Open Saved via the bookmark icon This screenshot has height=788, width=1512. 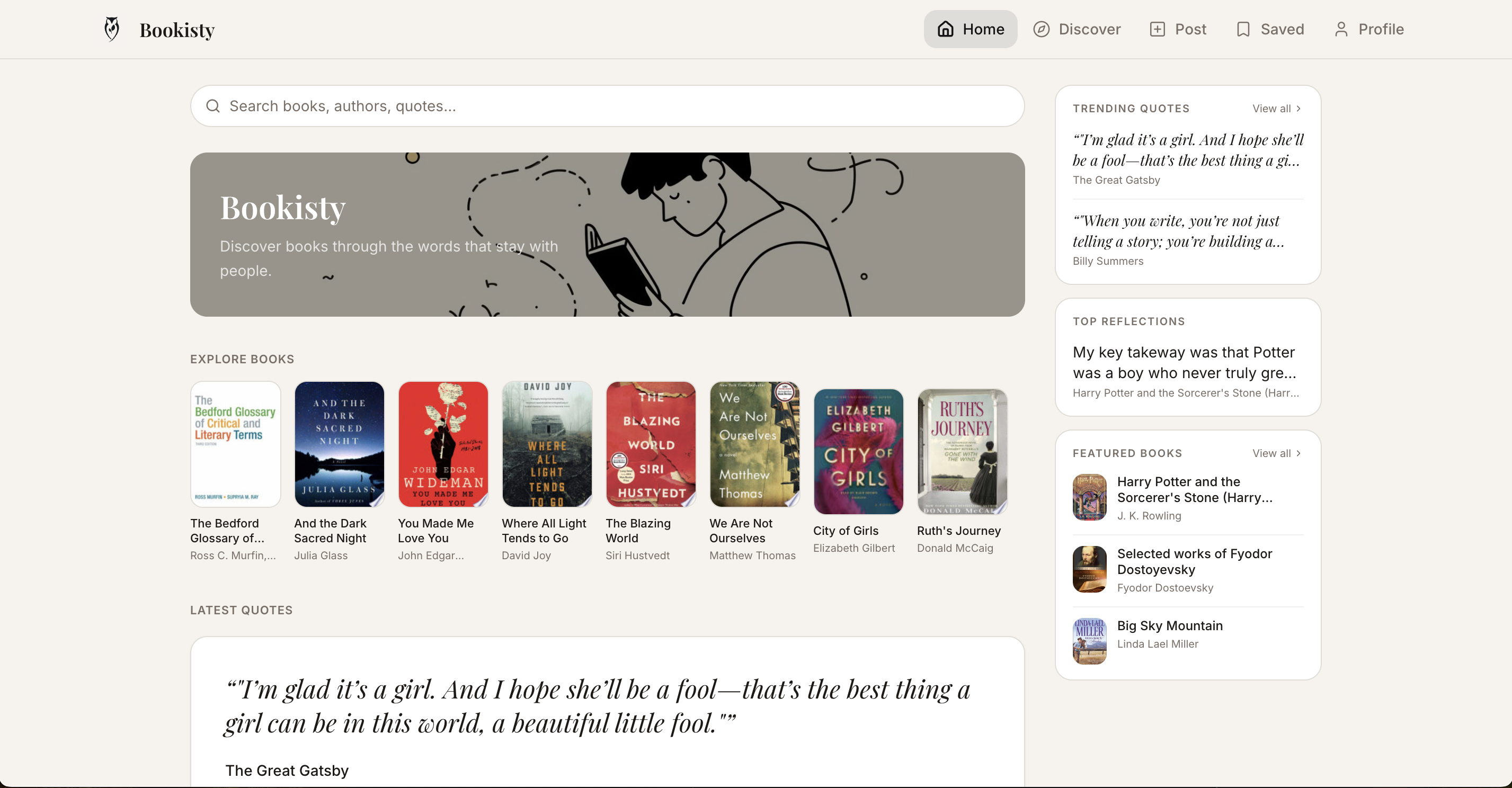coord(1244,29)
